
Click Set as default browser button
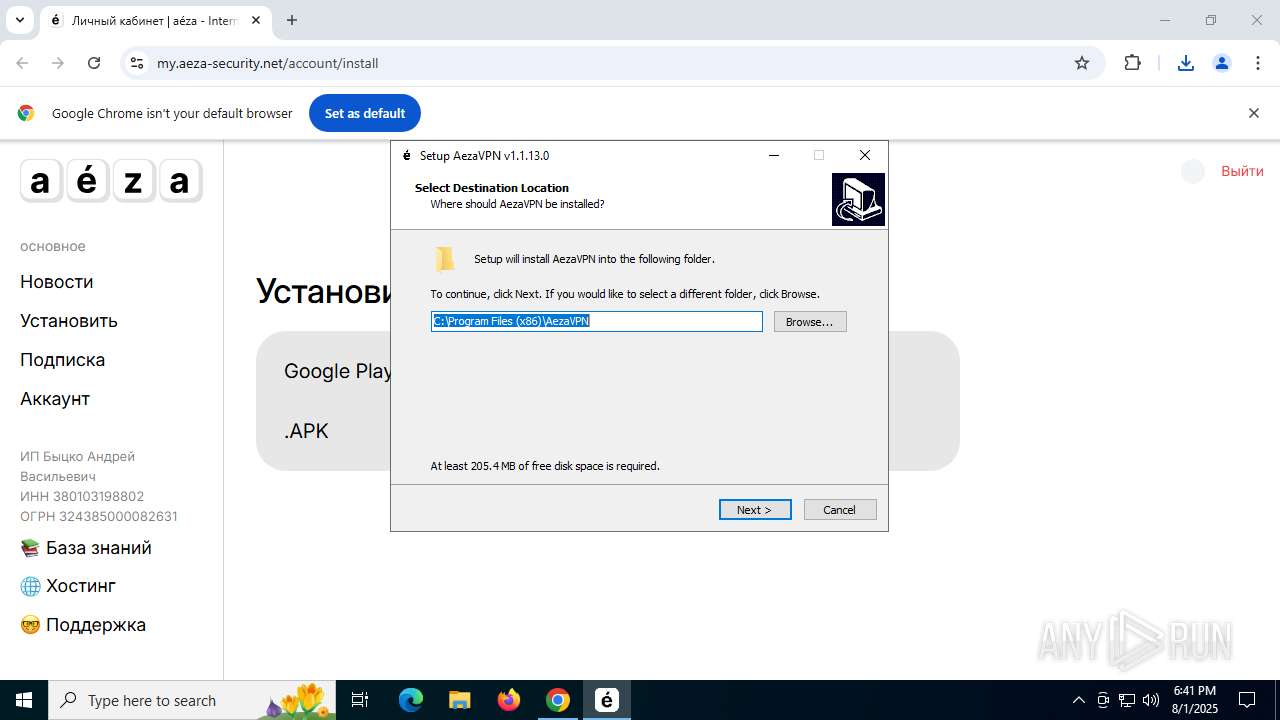(365, 113)
